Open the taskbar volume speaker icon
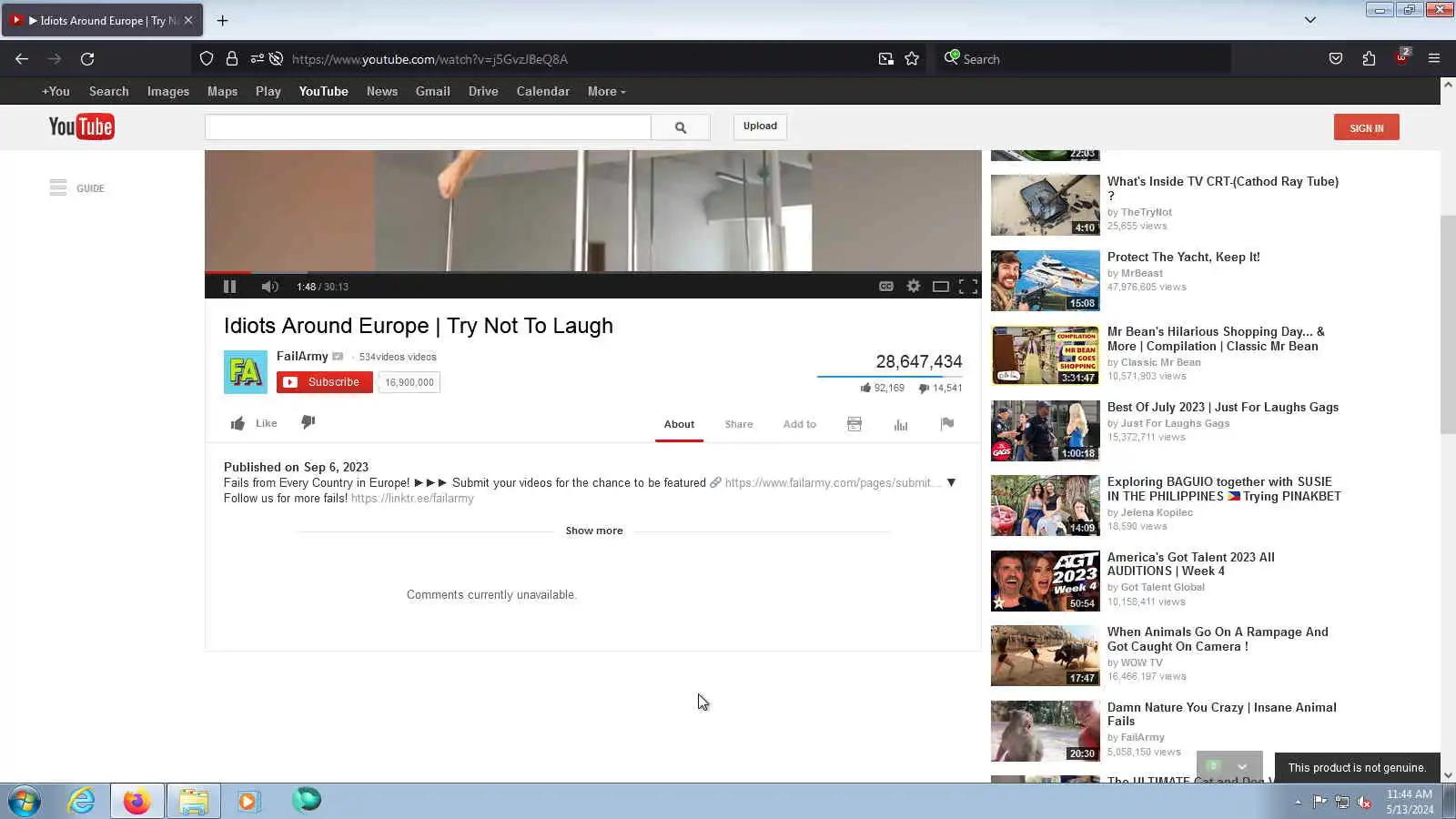 click(1364, 802)
